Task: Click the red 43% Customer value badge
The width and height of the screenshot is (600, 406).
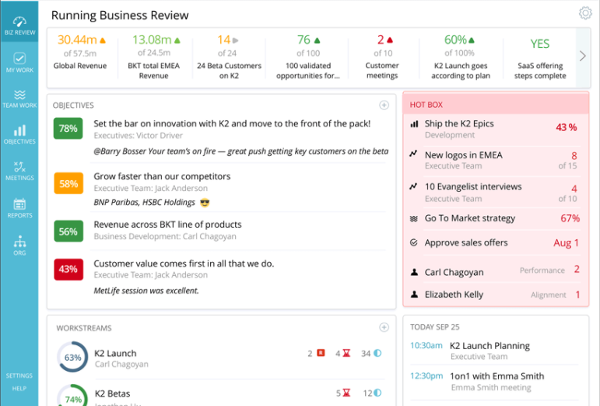Action: point(69,269)
